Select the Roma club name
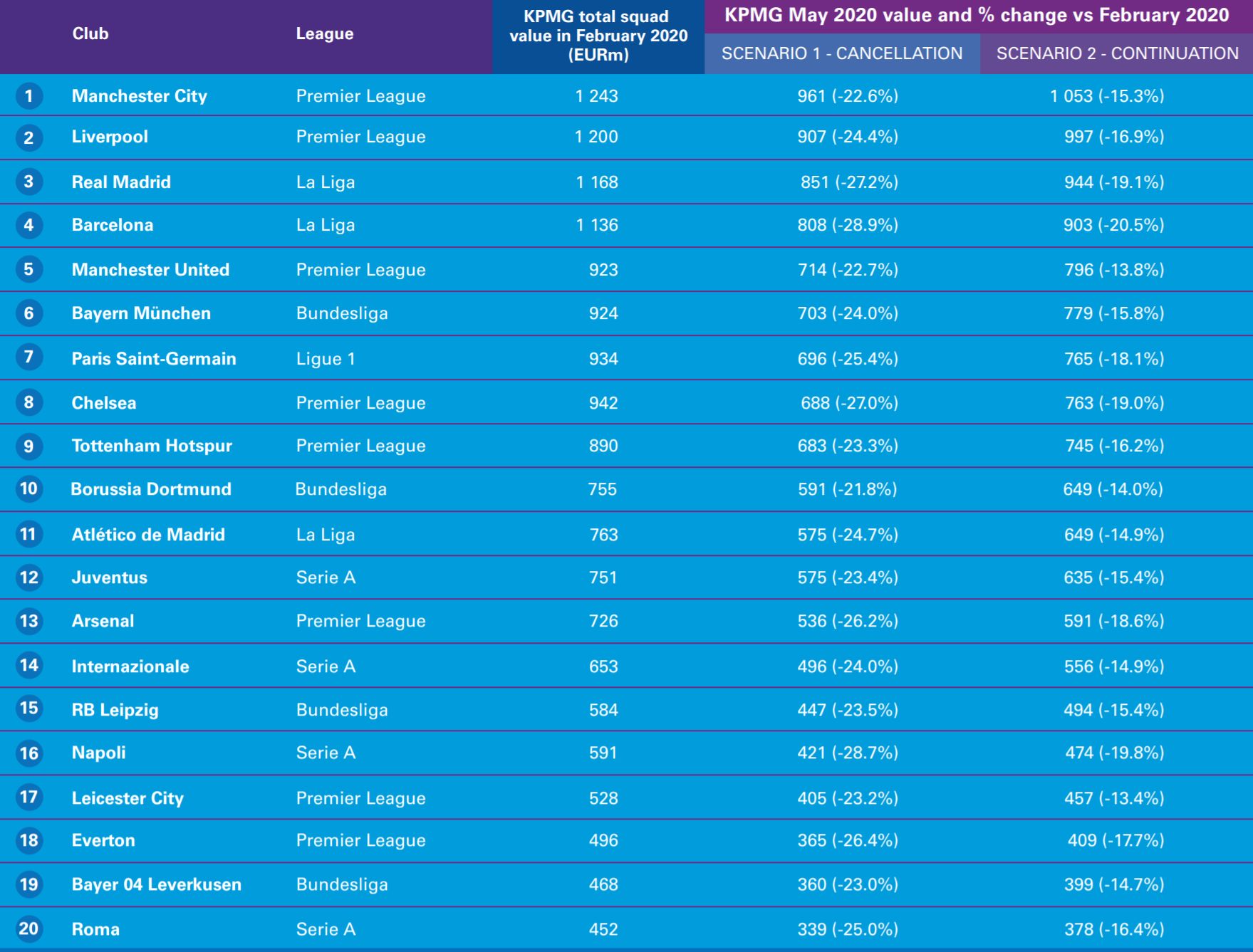The height and width of the screenshot is (952, 1253). click(x=95, y=929)
